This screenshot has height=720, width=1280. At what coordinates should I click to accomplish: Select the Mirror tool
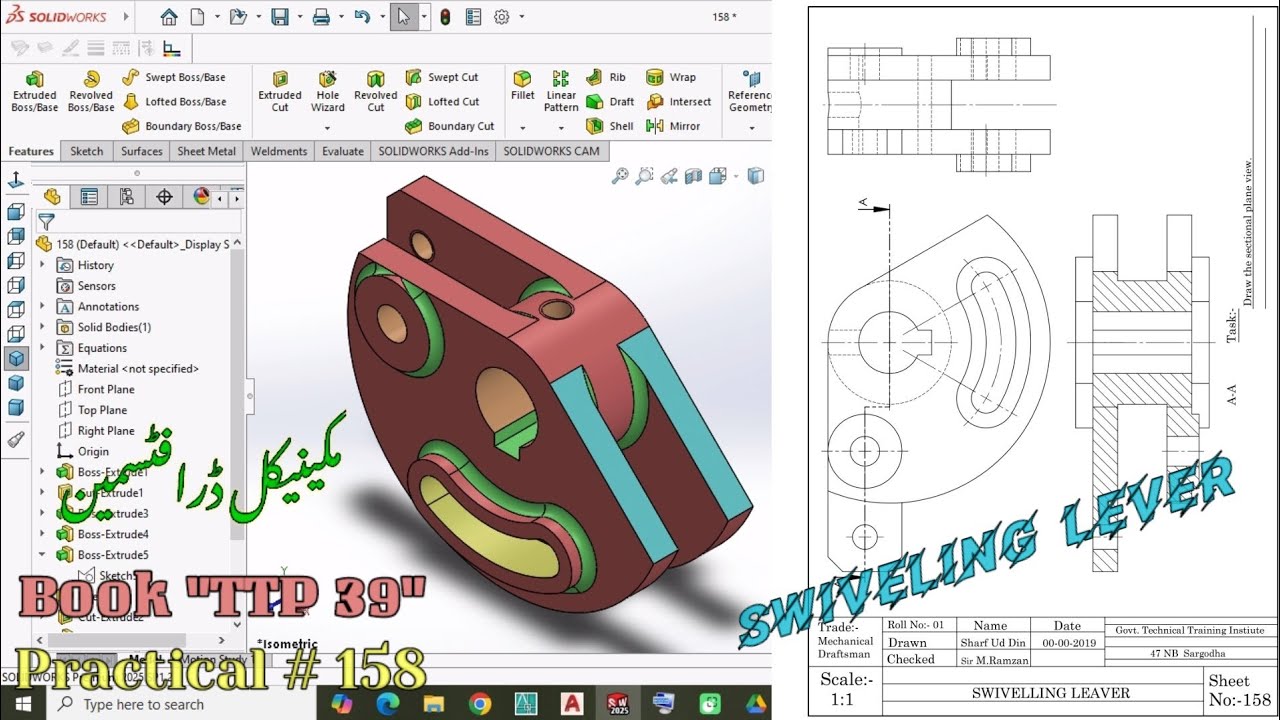coord(673,126)
